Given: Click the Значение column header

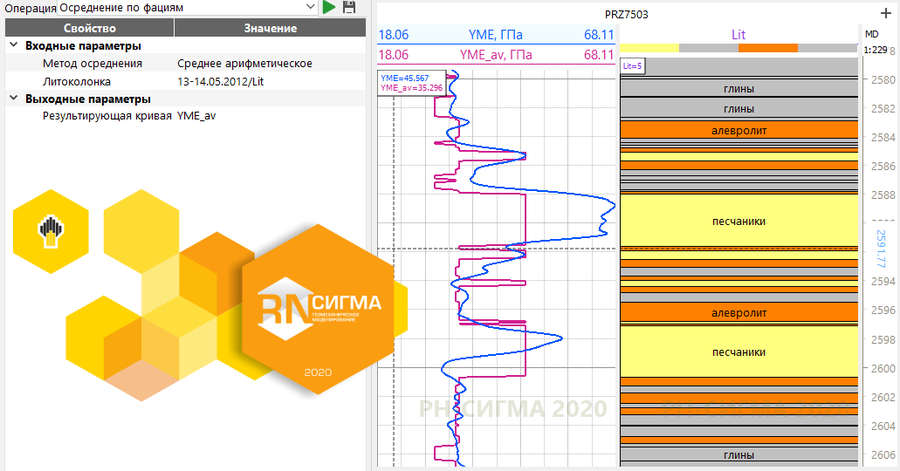Looking at the screenshot, I should tap(270, 29).
